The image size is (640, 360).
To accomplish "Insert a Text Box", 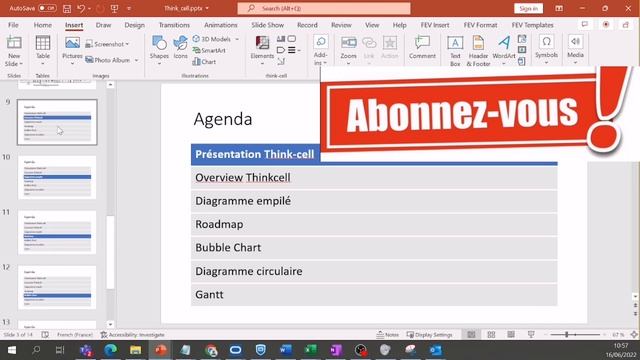I will (455, 51).
